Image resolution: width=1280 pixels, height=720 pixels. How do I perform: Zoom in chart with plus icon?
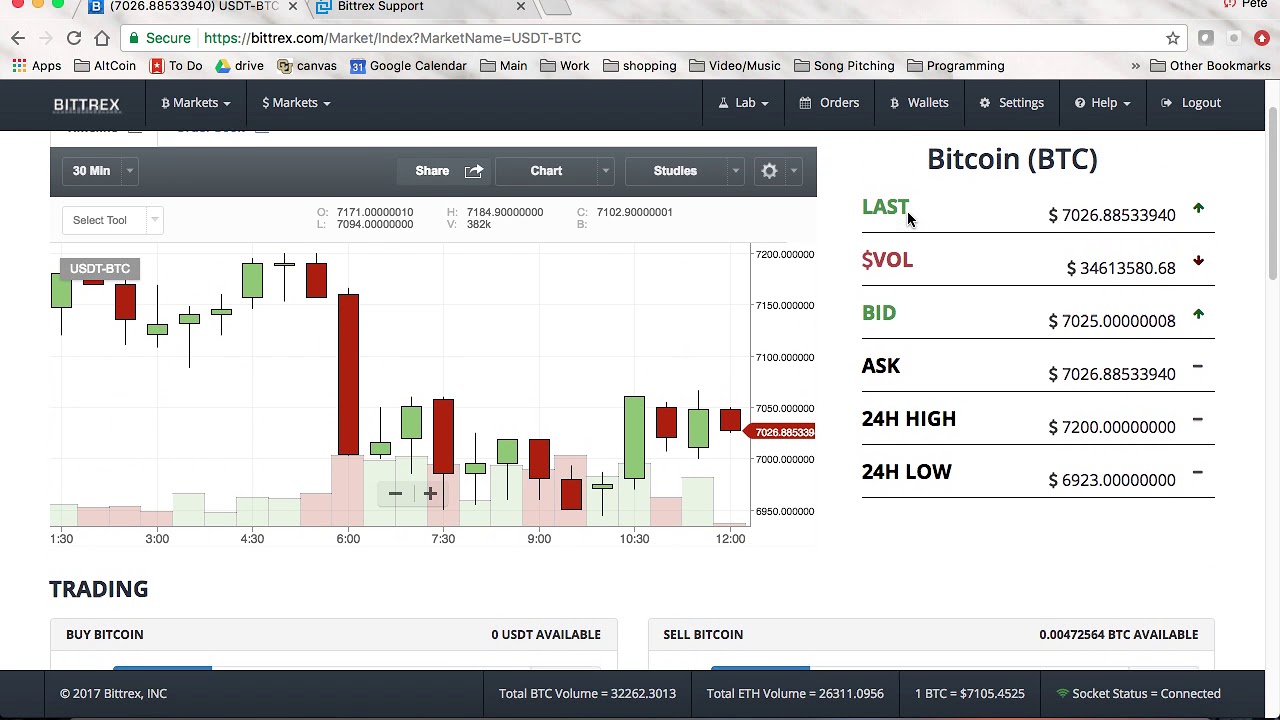[430, 493]
